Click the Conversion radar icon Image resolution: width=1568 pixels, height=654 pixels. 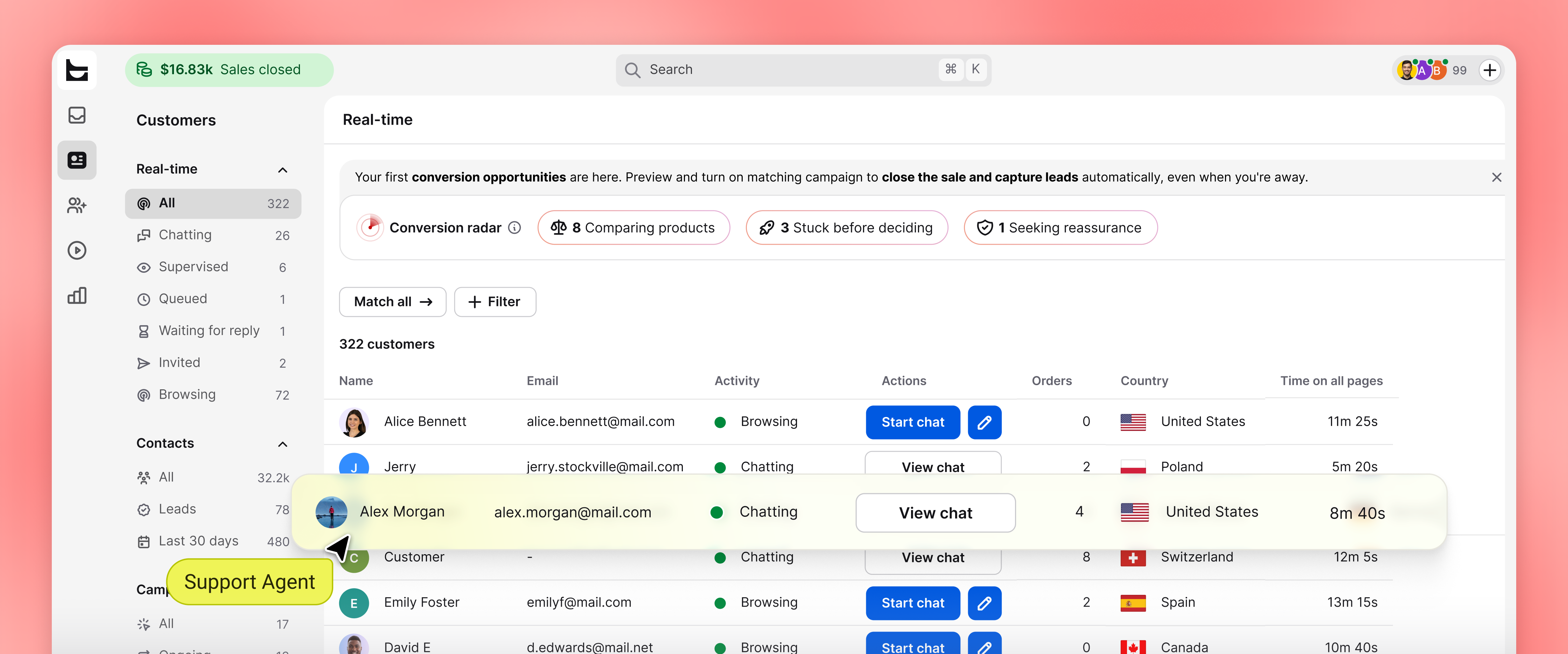[x=370, y=227]
